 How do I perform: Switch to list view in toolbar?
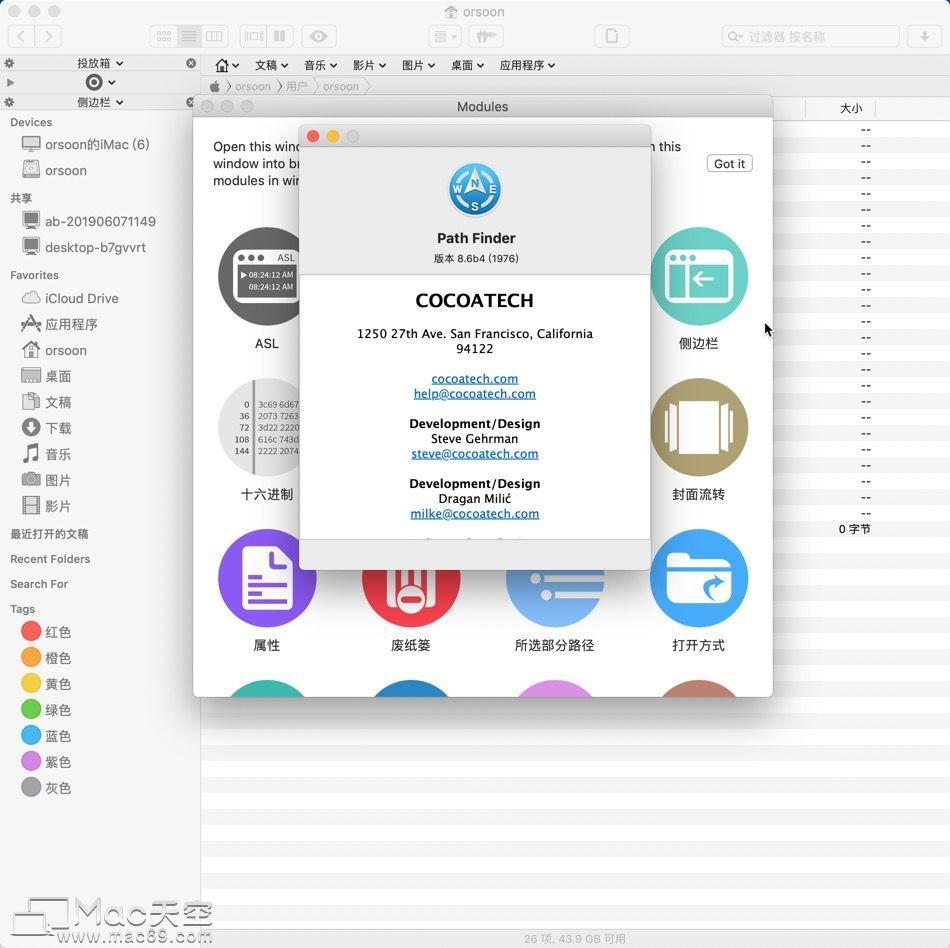click(x=189, y=36)
